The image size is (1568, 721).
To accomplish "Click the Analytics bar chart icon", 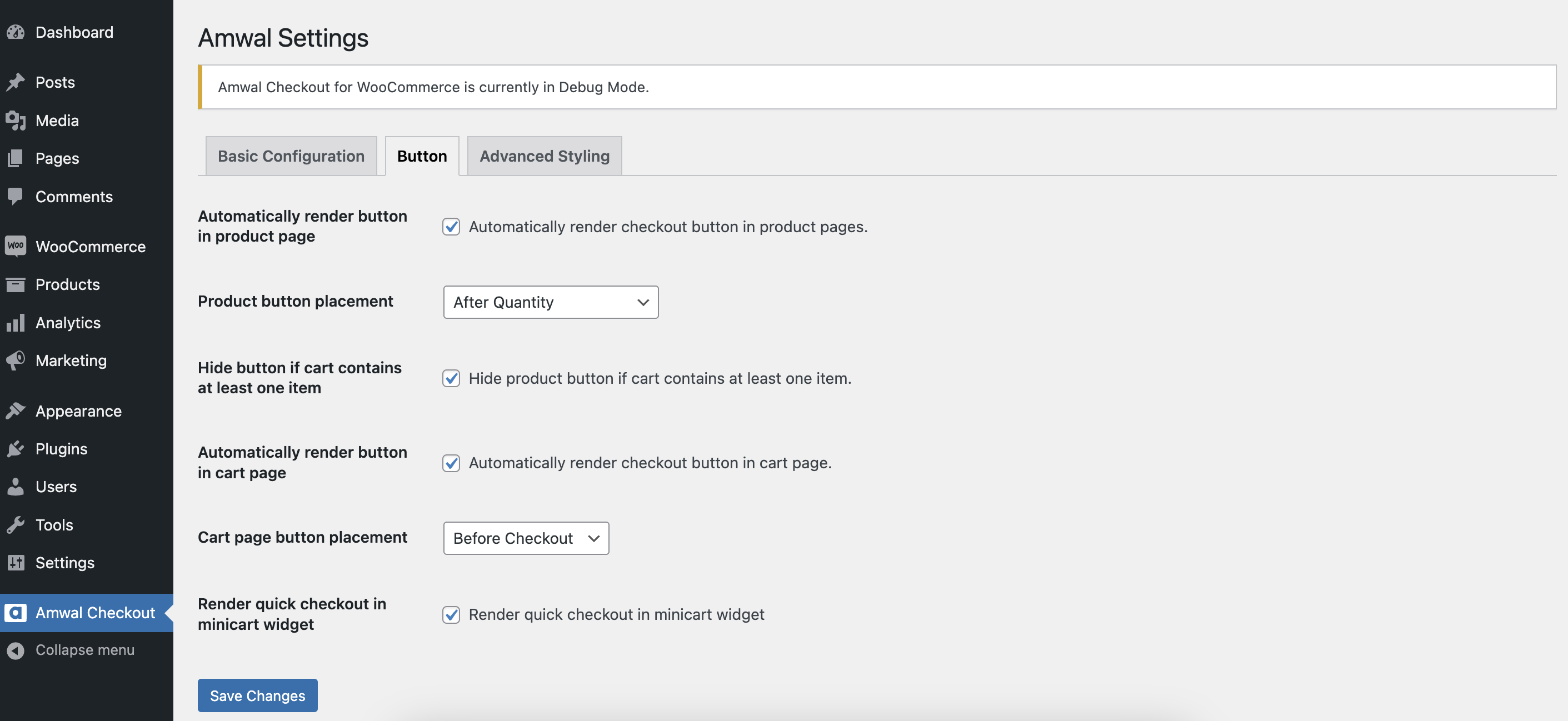I will click(x=16, y=323).
